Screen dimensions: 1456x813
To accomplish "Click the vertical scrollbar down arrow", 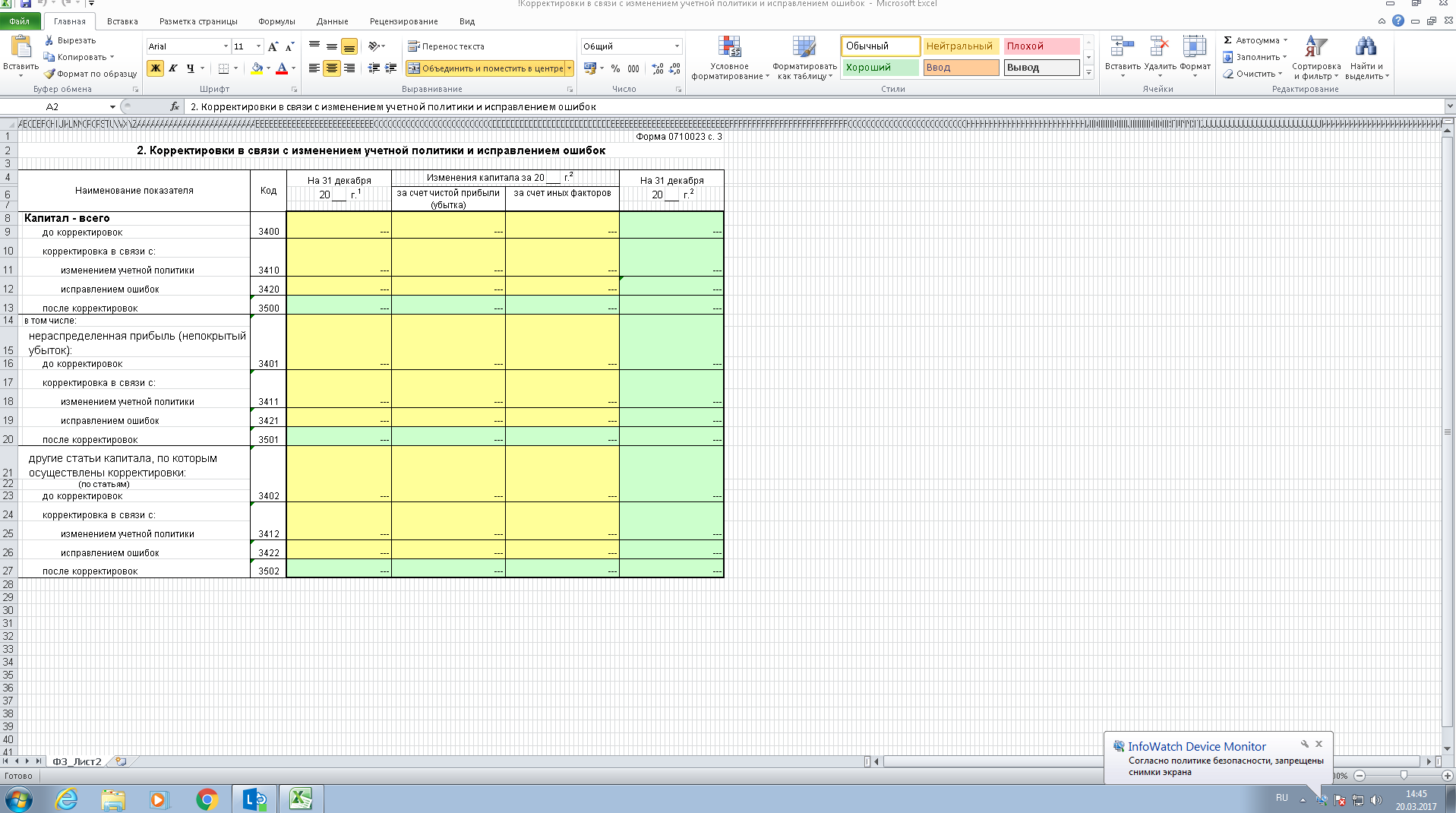I will coord(1448,749).
